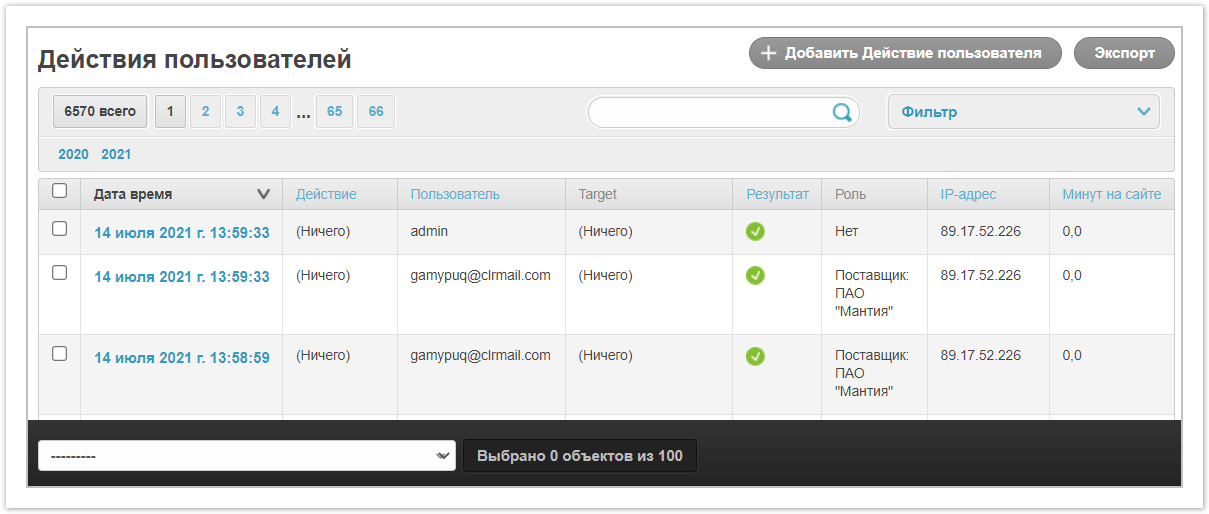Open the bulk action dropdown at bottom

pyautogui.click(x=246, y=456)
